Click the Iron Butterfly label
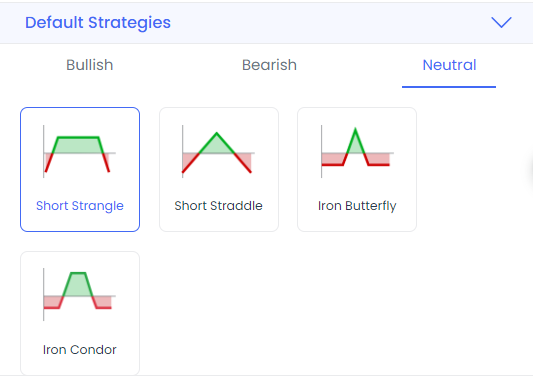The image size is (533, 377). click(x=357, y=206)
